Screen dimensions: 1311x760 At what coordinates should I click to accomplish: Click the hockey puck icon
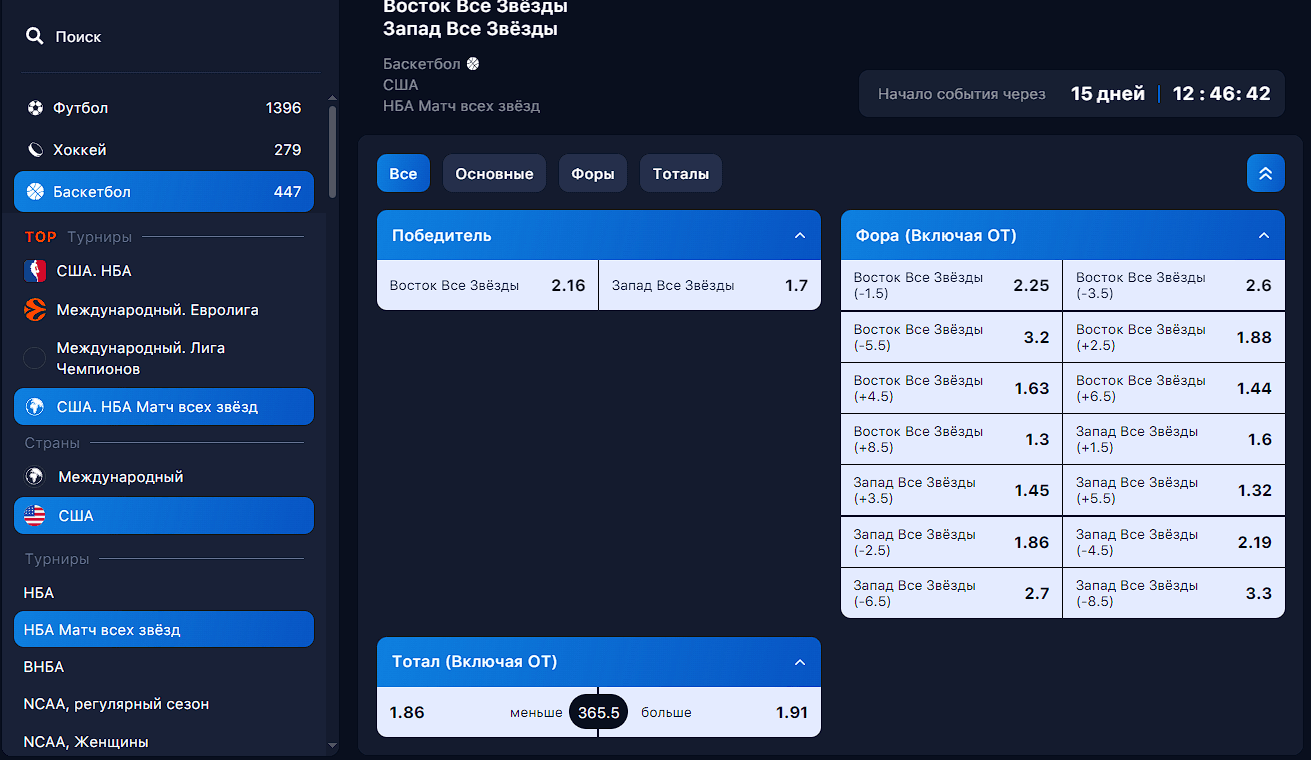click(x=36, y=150)
